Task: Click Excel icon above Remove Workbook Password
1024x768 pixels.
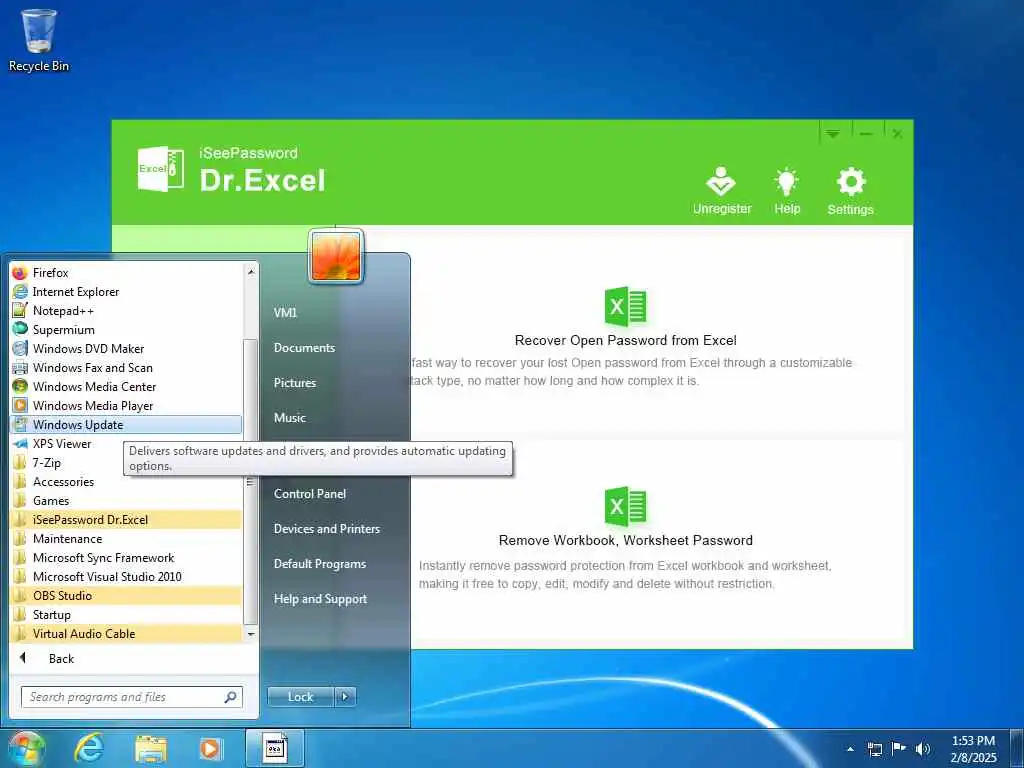Action: pos(625,506)
